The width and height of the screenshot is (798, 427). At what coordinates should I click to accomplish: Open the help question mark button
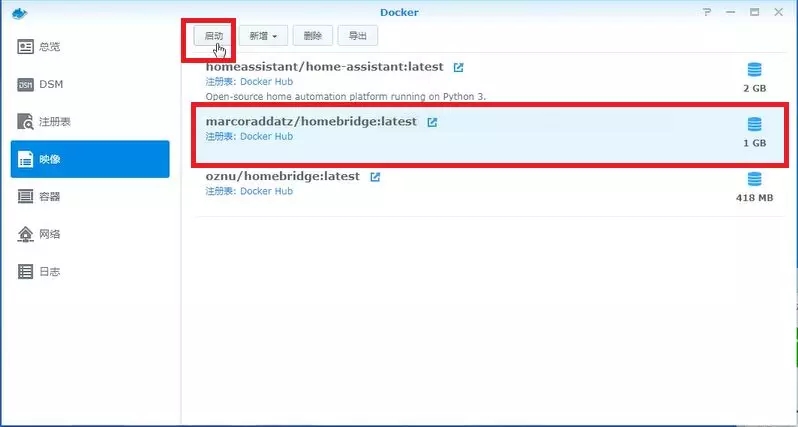[707, 12]
